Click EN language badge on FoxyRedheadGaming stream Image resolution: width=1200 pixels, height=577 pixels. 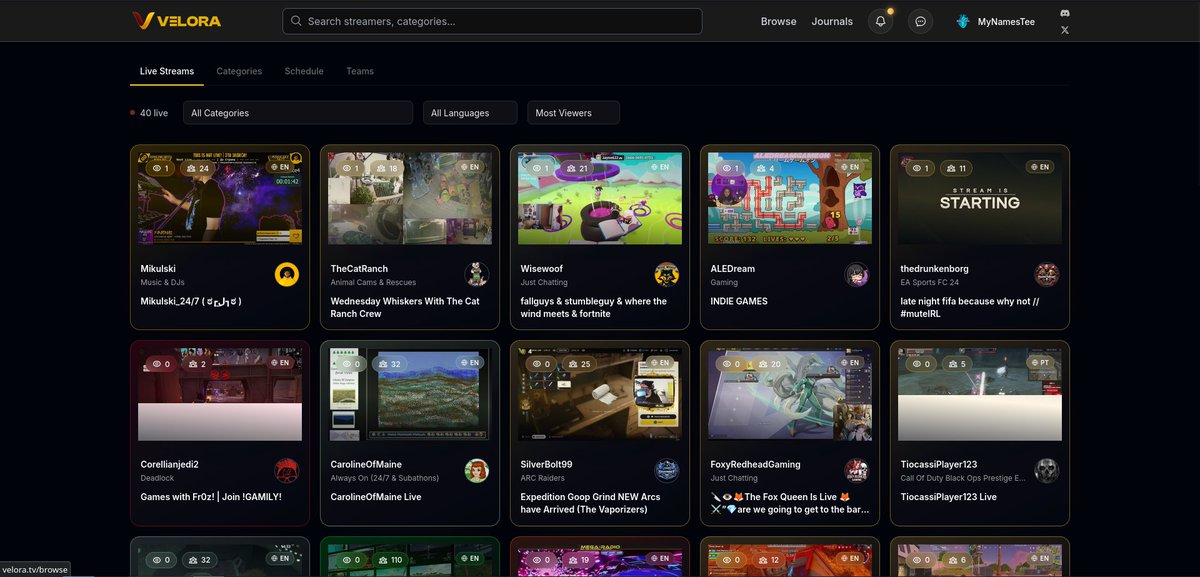tap(849, 363)
